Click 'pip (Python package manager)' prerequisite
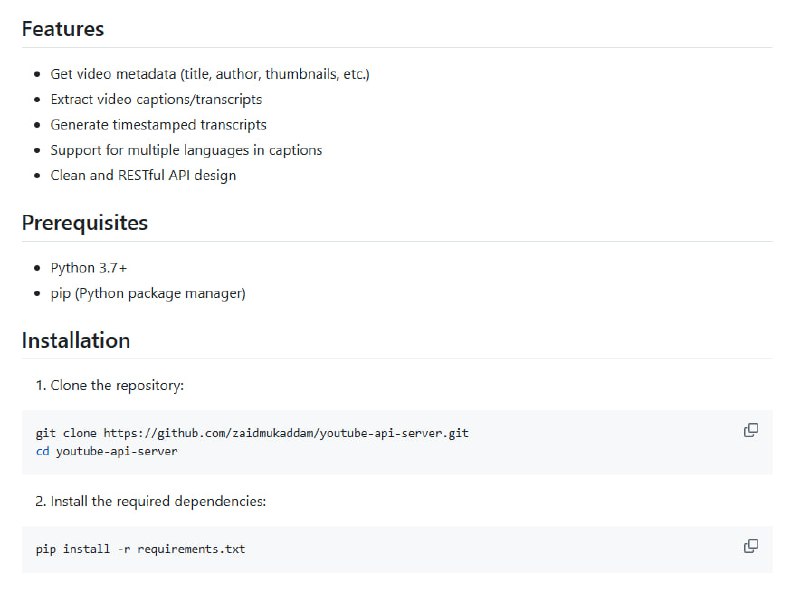800x593 pixels. [x=148, y=293]
